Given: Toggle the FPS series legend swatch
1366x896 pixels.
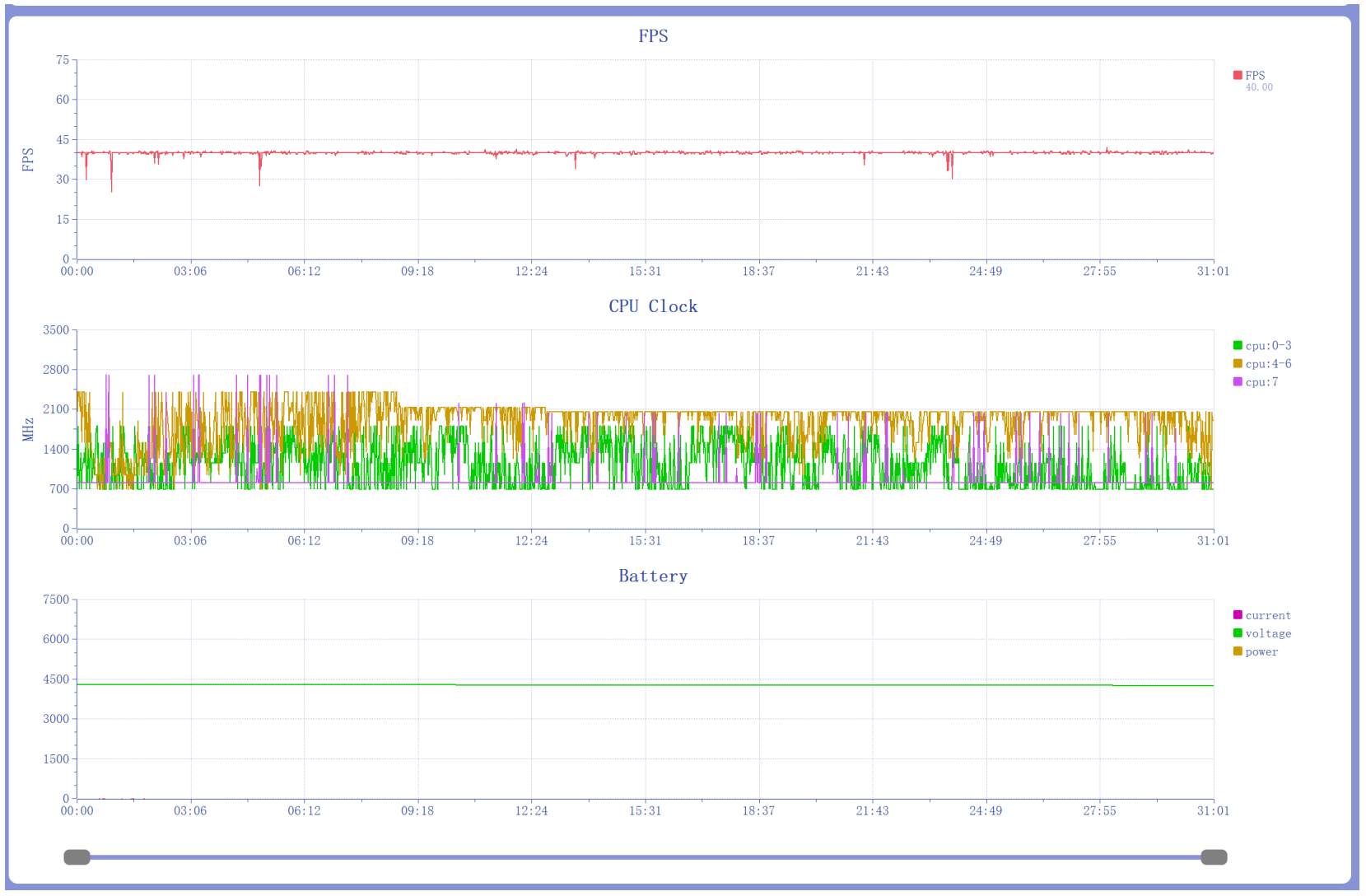Looking at the screenshot, I should point(1237,76).
